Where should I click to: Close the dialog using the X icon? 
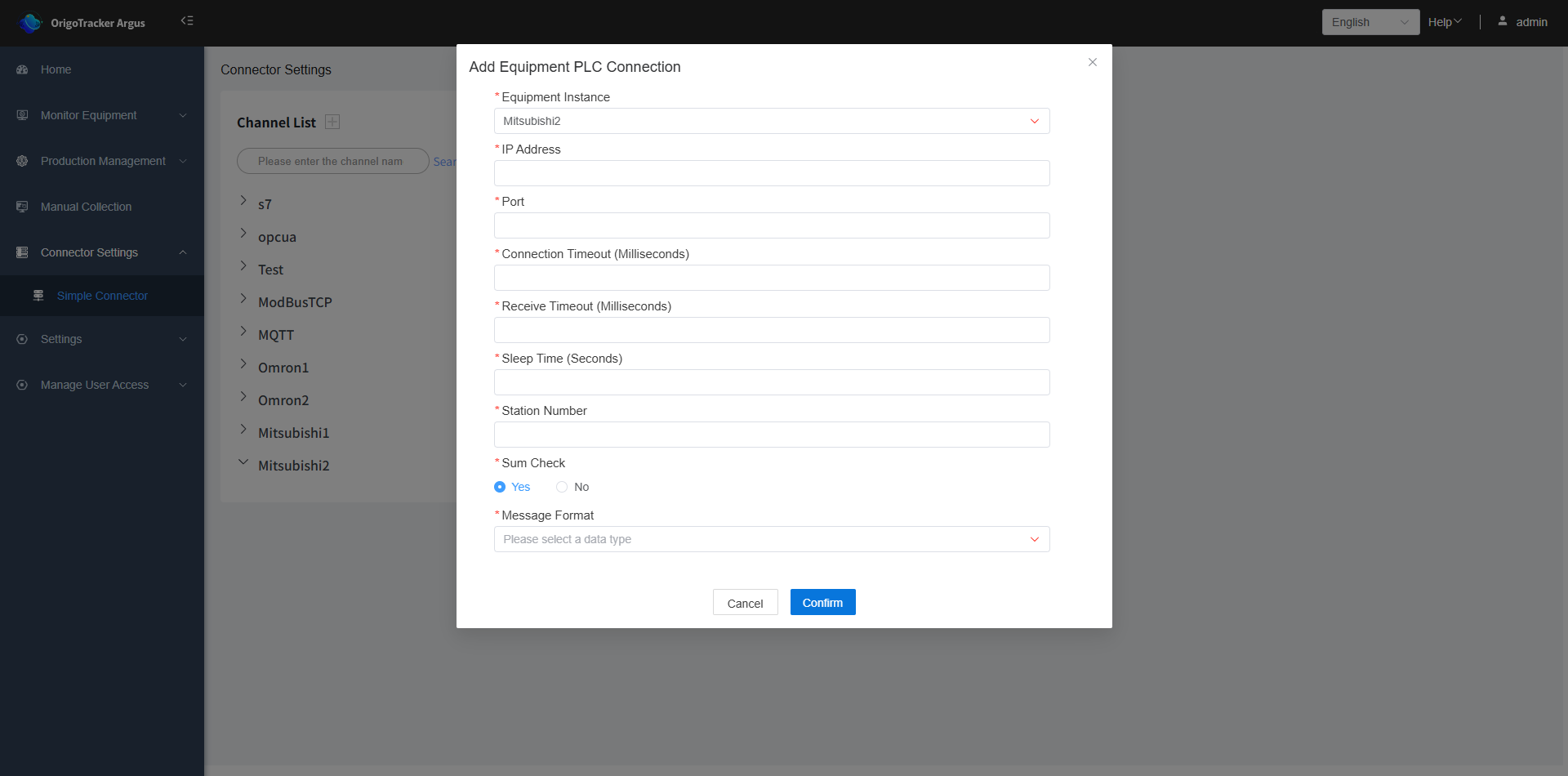(x=1092, y=63)
